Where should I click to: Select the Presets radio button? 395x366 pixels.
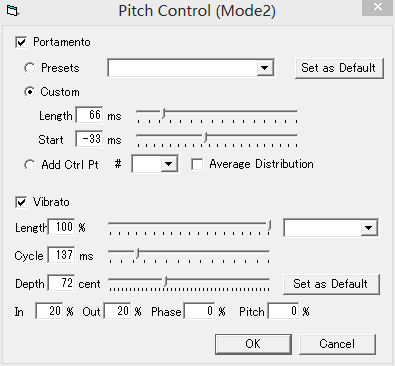[x=30, y=68]
